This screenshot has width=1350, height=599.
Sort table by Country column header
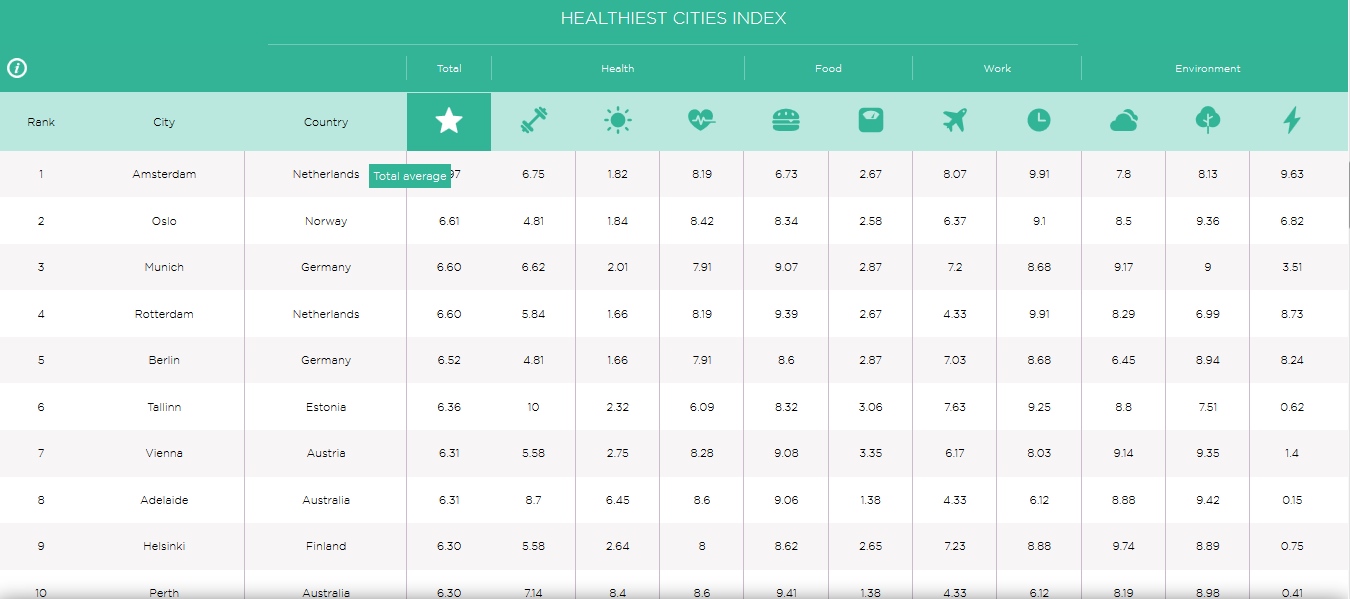[326, 122]
